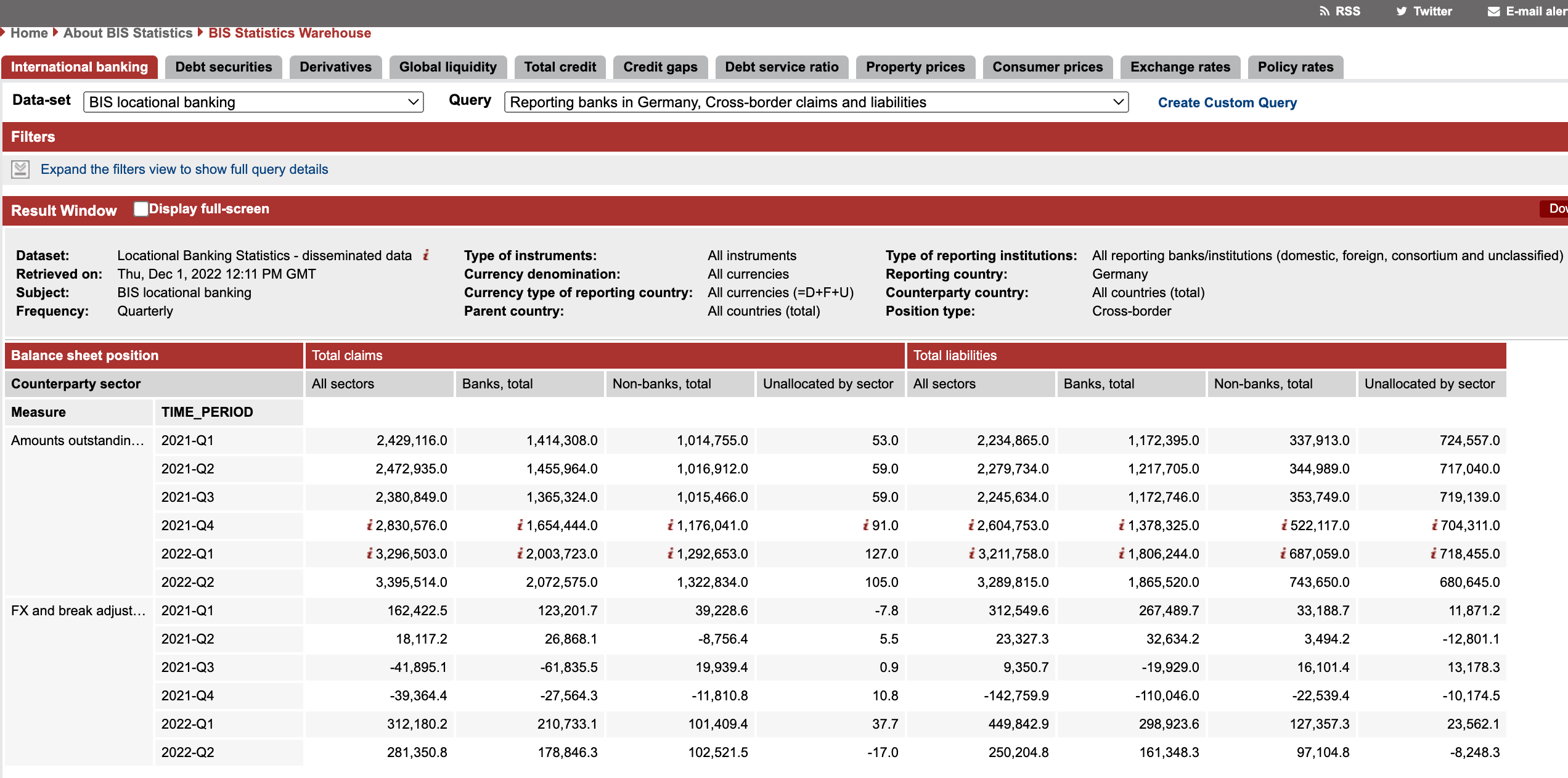Viewport: 1568px width, 778px height.
Task: Click info icon next to dataset name
Action: coord(426,255)
